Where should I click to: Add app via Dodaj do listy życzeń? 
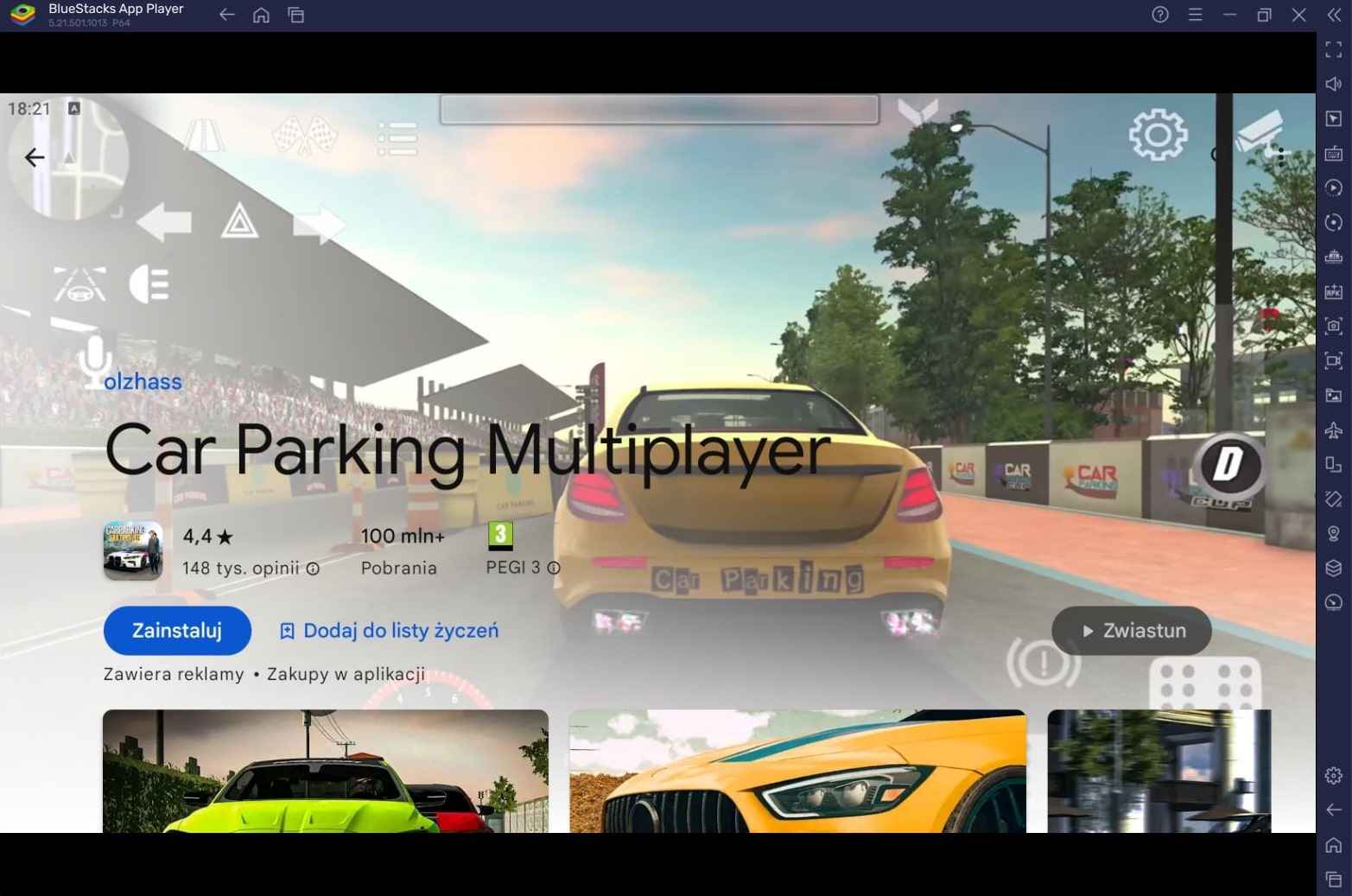pyautogui.click(x=389, y=631)
